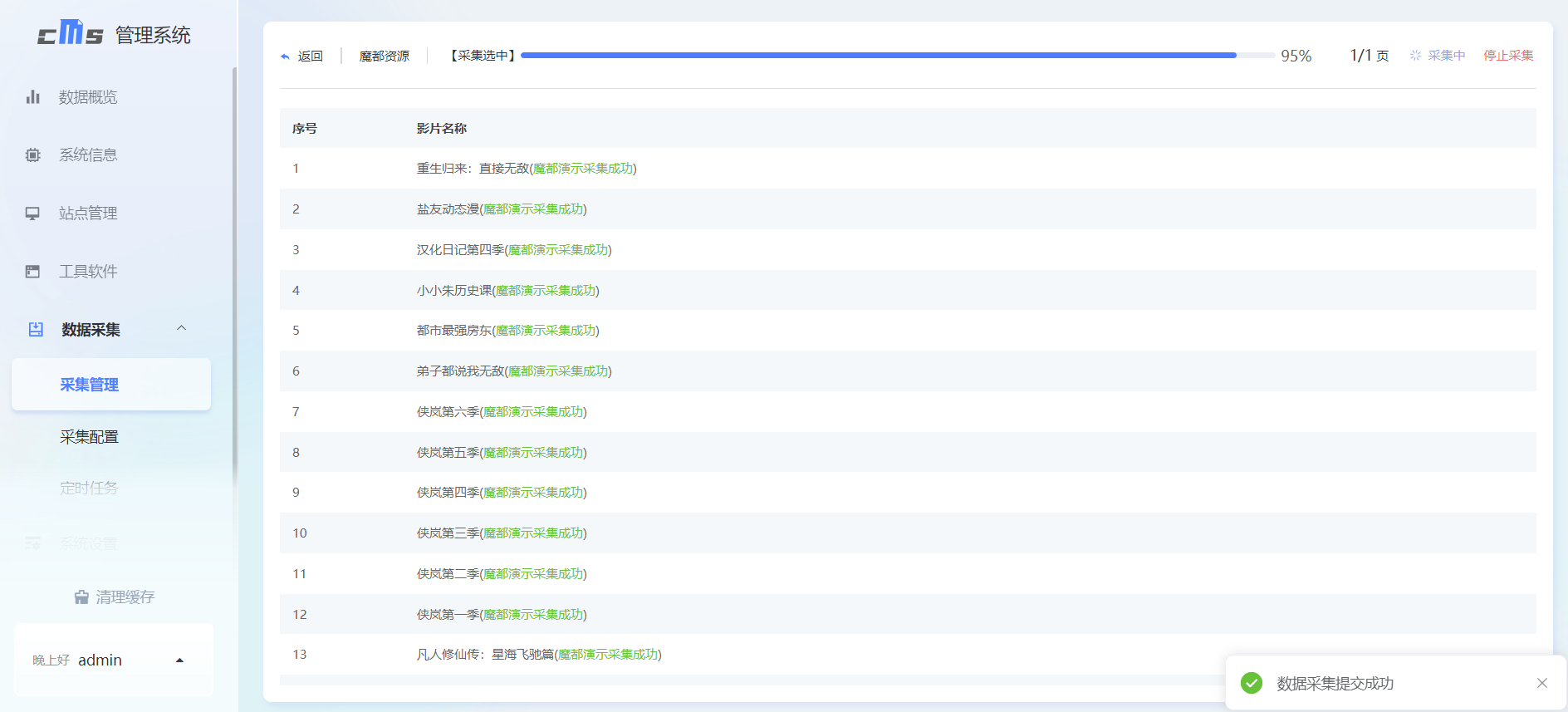
Task: Click the green success checkmark icon
Action: click(x=1251, y=683)
